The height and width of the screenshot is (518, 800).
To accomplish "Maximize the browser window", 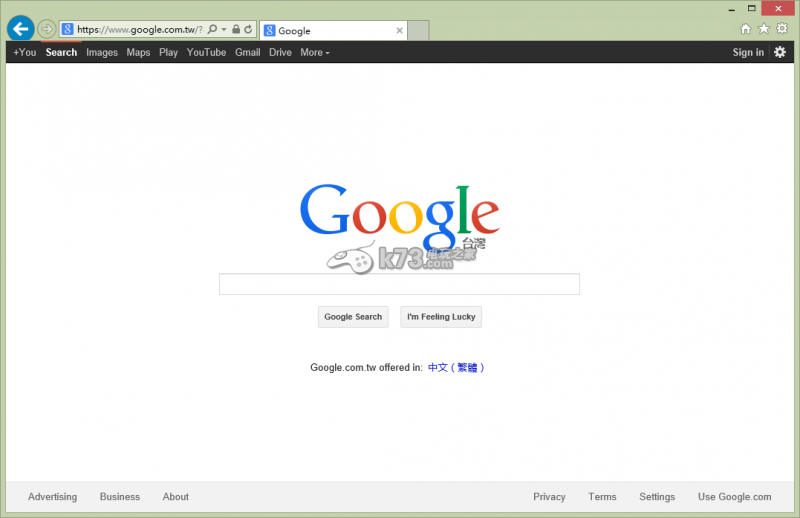I will (x=752, y=8).
